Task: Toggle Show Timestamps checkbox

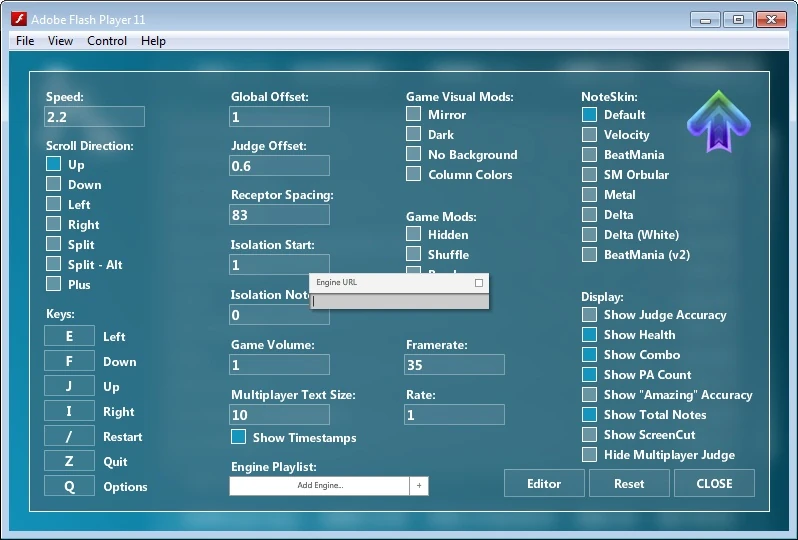Action: point(238,437)
